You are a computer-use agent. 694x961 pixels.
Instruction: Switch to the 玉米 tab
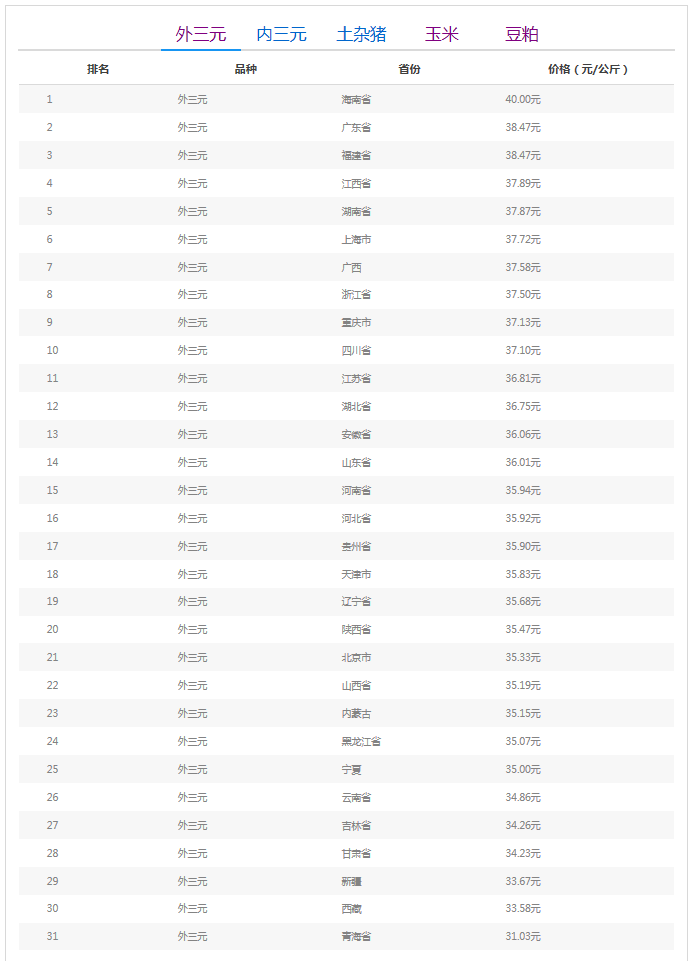click(x=441, y=34)
